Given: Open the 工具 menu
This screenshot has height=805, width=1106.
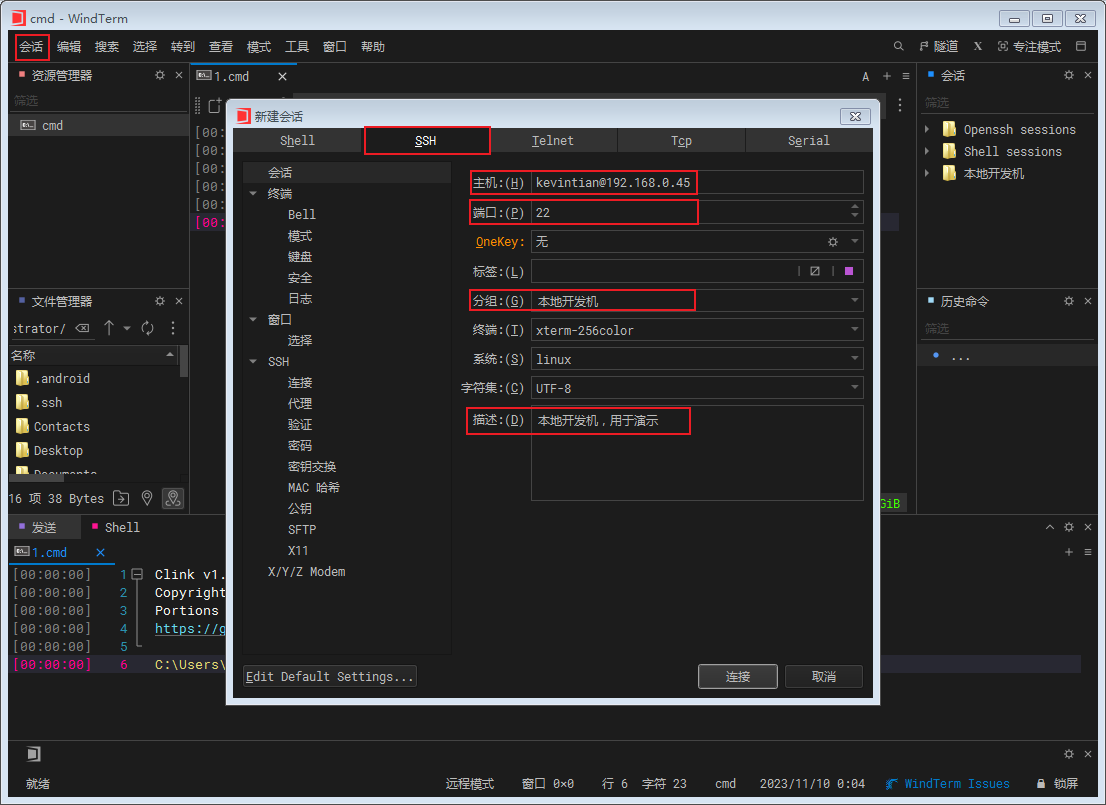Looking at the screenshot, I should point(297,47).
